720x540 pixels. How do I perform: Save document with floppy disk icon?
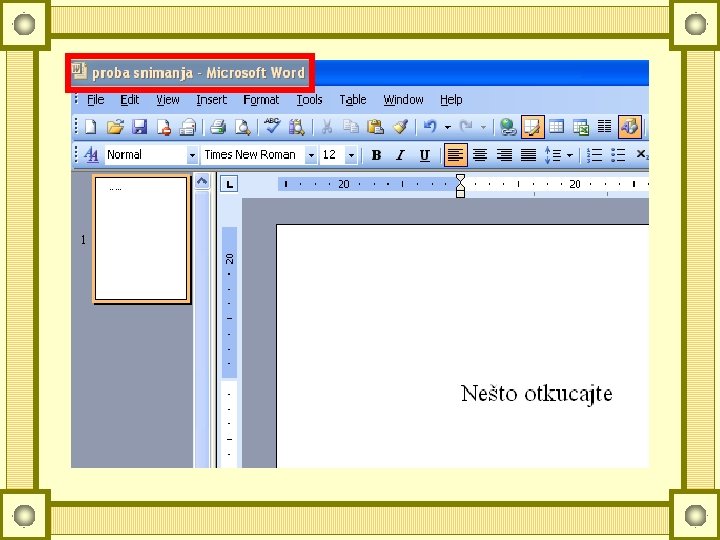tap(140, 127)
